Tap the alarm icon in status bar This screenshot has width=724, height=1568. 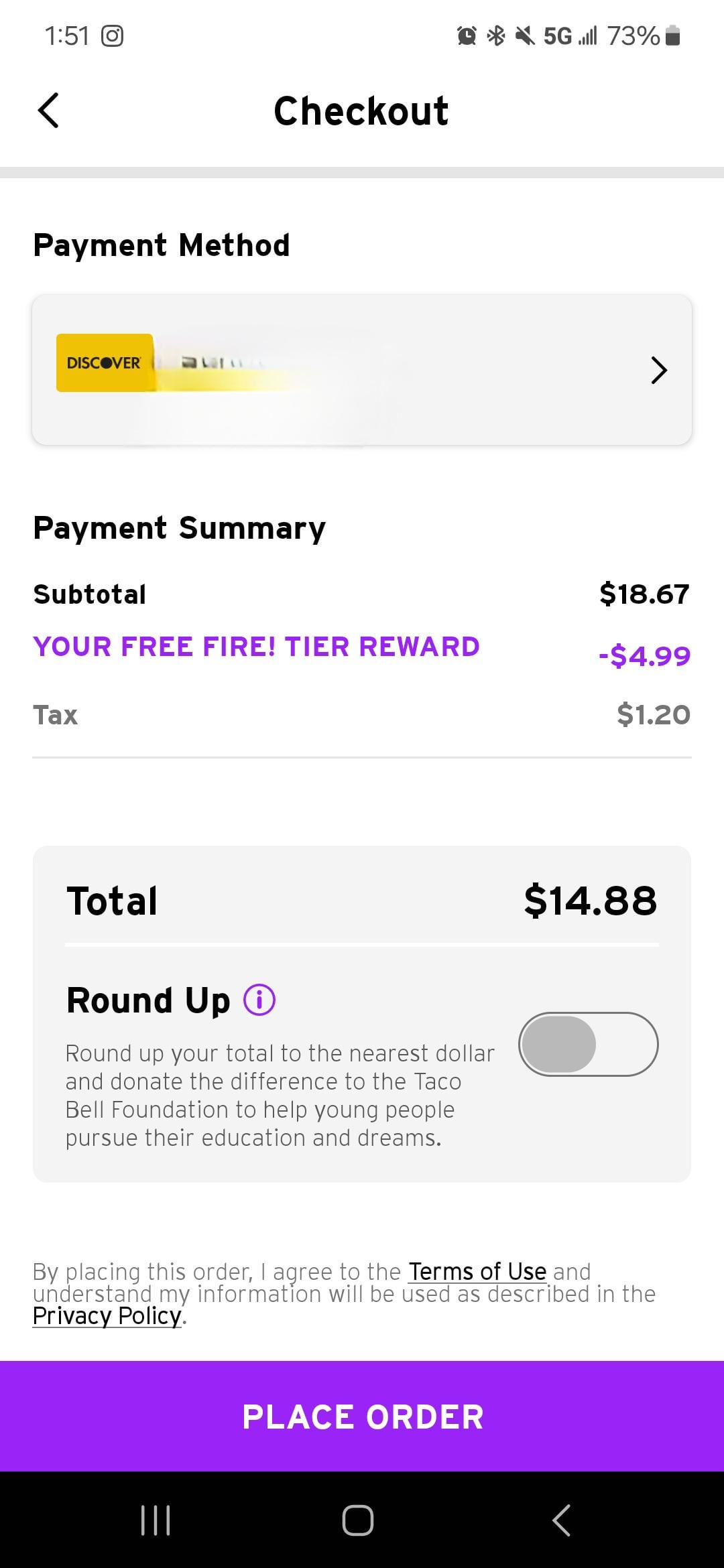coord(467,36)
